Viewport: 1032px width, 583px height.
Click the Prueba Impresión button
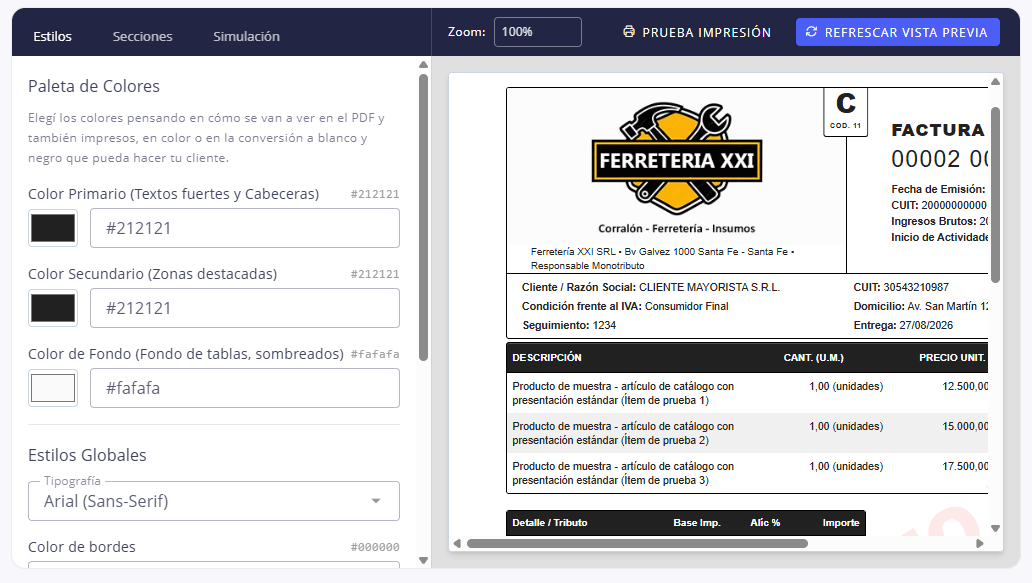[x=697, y=32]
